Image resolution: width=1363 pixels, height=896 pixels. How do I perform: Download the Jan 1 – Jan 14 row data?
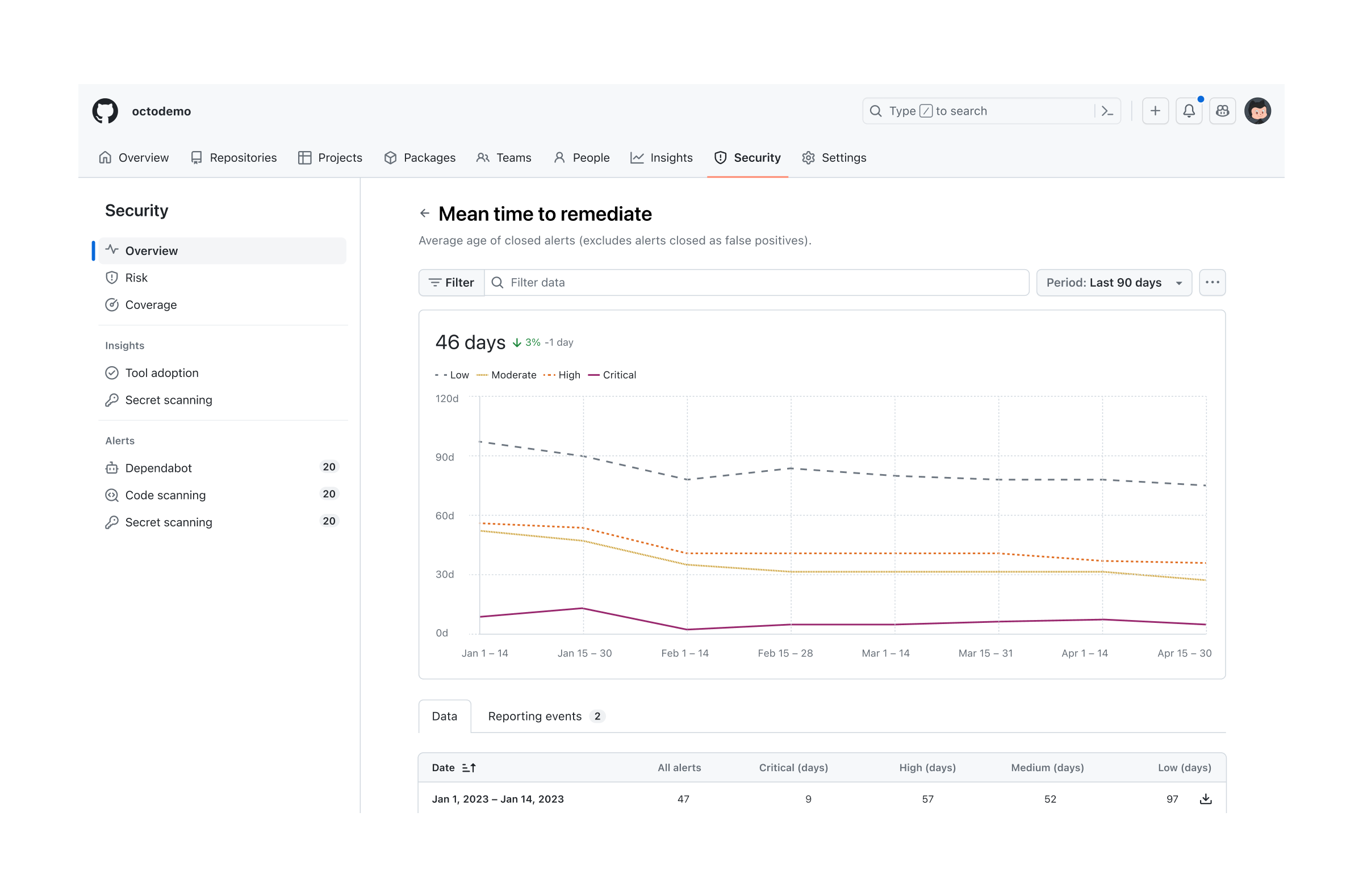[1206, 799]
